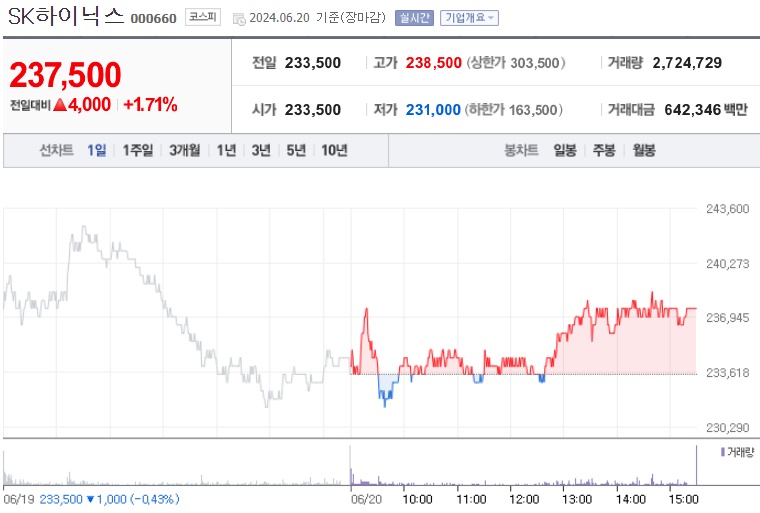Viewport: 760px width, 513px height.
Task: Click the SK하이닉스 stock name heading
Action: tap(66, 16)
